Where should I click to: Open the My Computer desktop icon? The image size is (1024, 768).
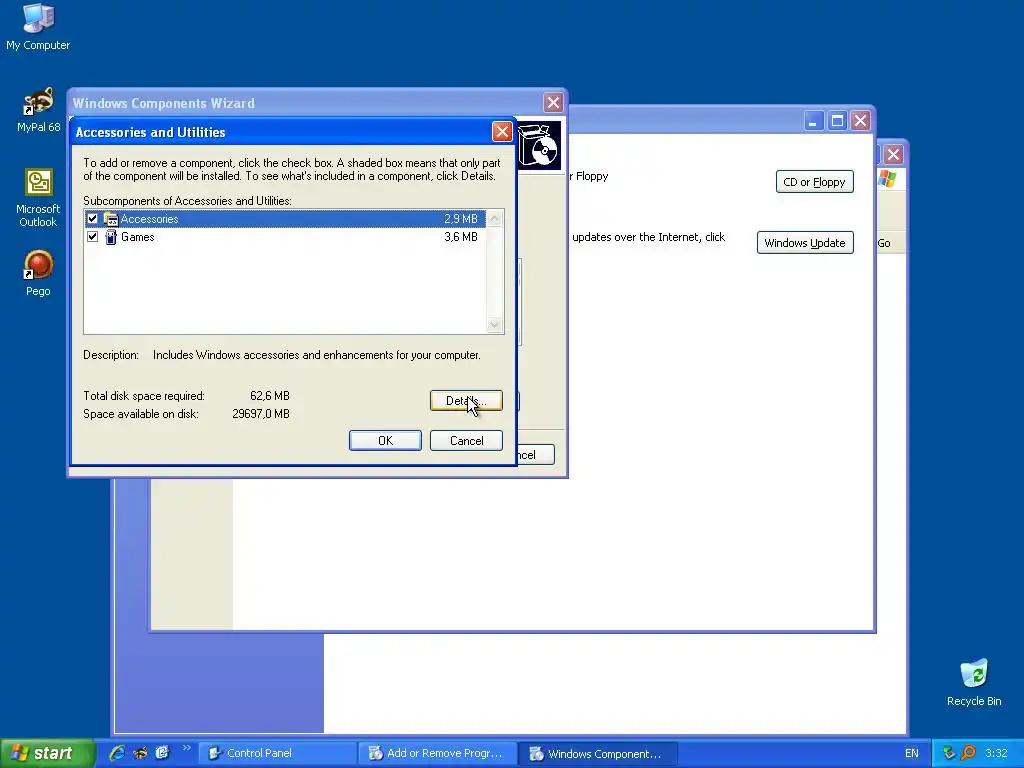(x=38, y=27)
